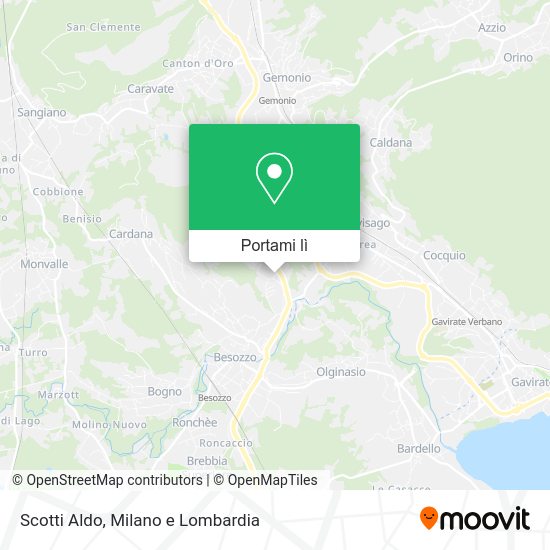Click the Scotti Aldo, Milano e Lombardia title
The image size is (550, 550).
point(140,520)
